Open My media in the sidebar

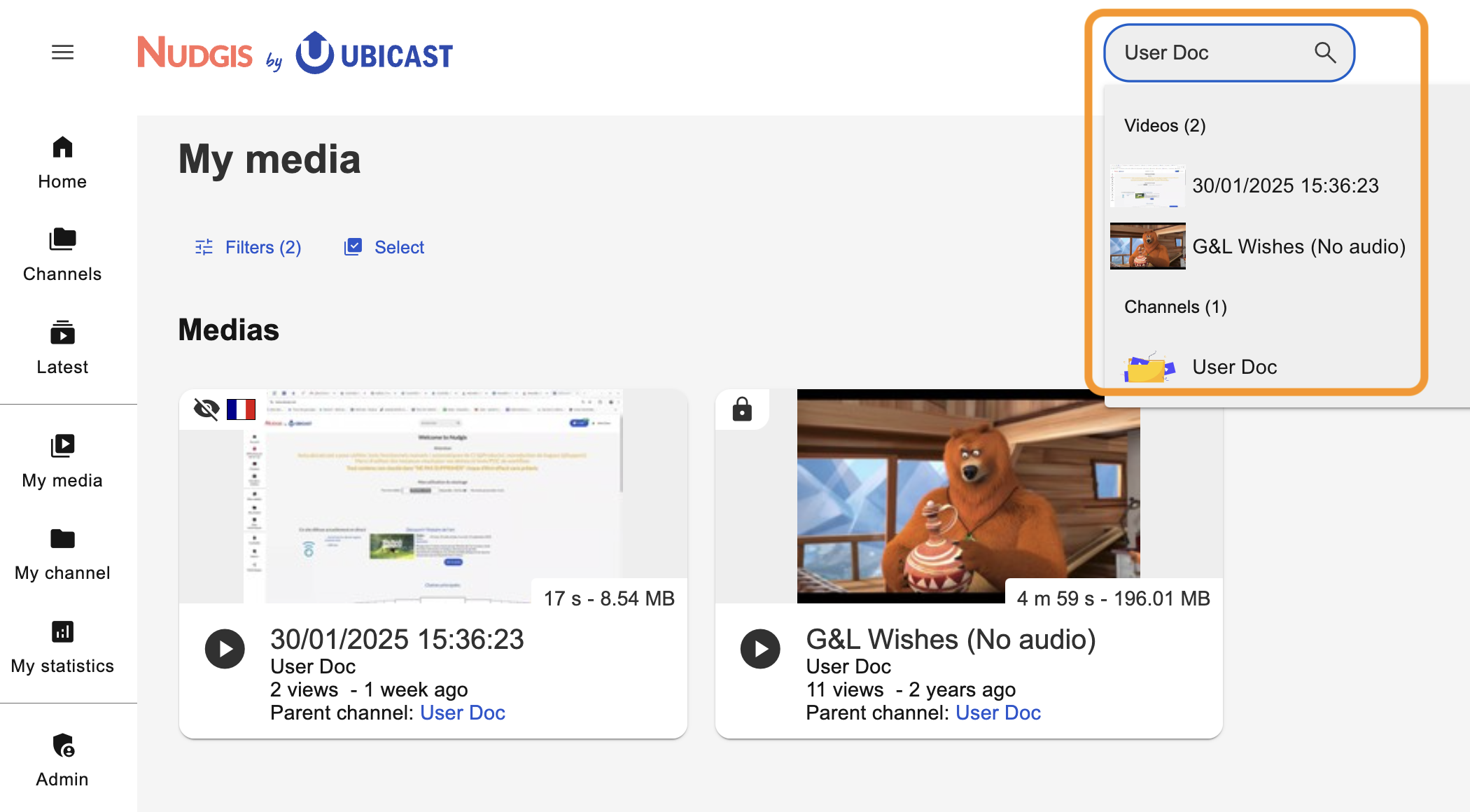[62, 461]
